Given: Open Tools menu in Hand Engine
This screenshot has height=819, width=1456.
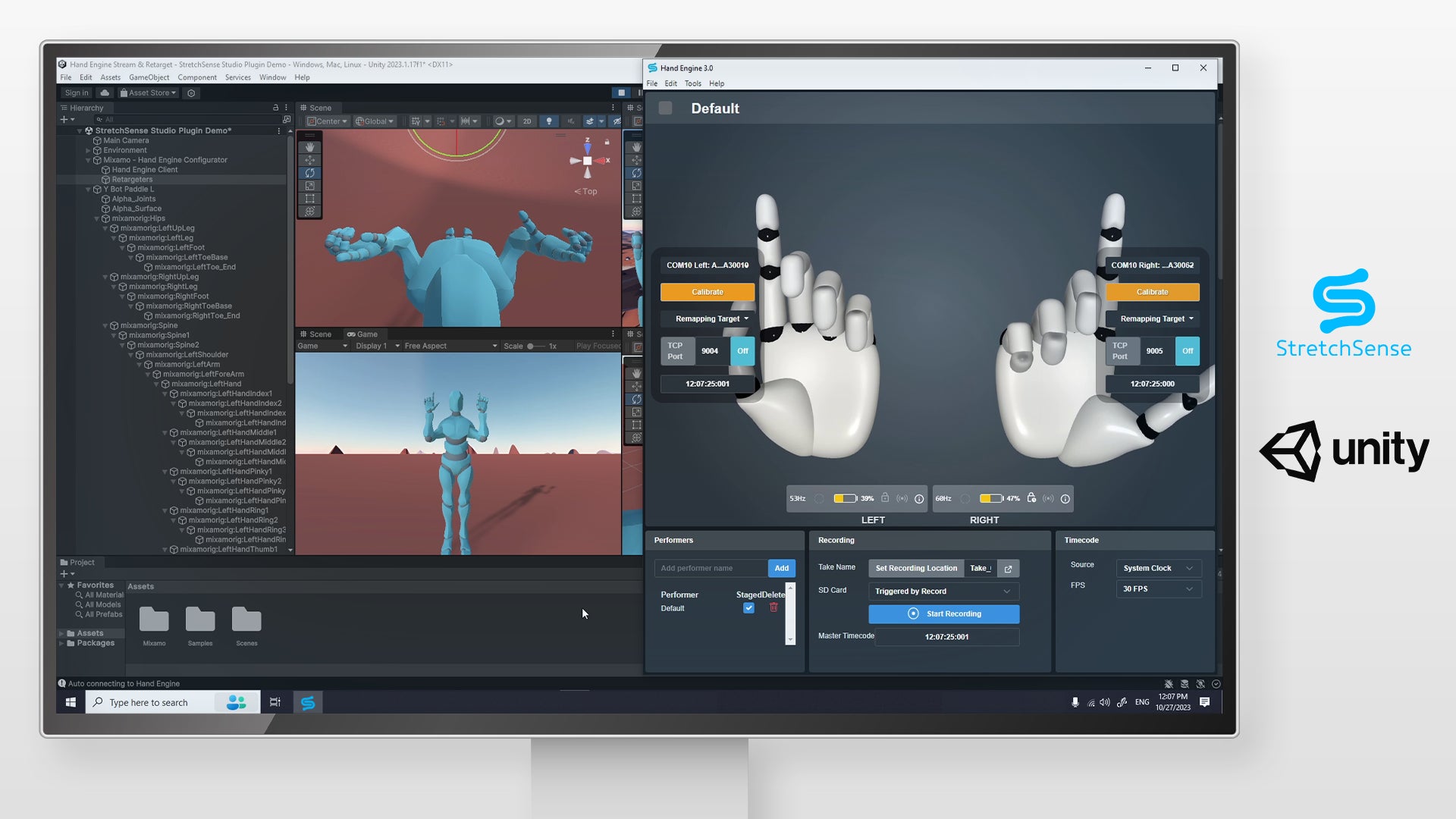Looking at the screenshot, I should click(692, 84).
